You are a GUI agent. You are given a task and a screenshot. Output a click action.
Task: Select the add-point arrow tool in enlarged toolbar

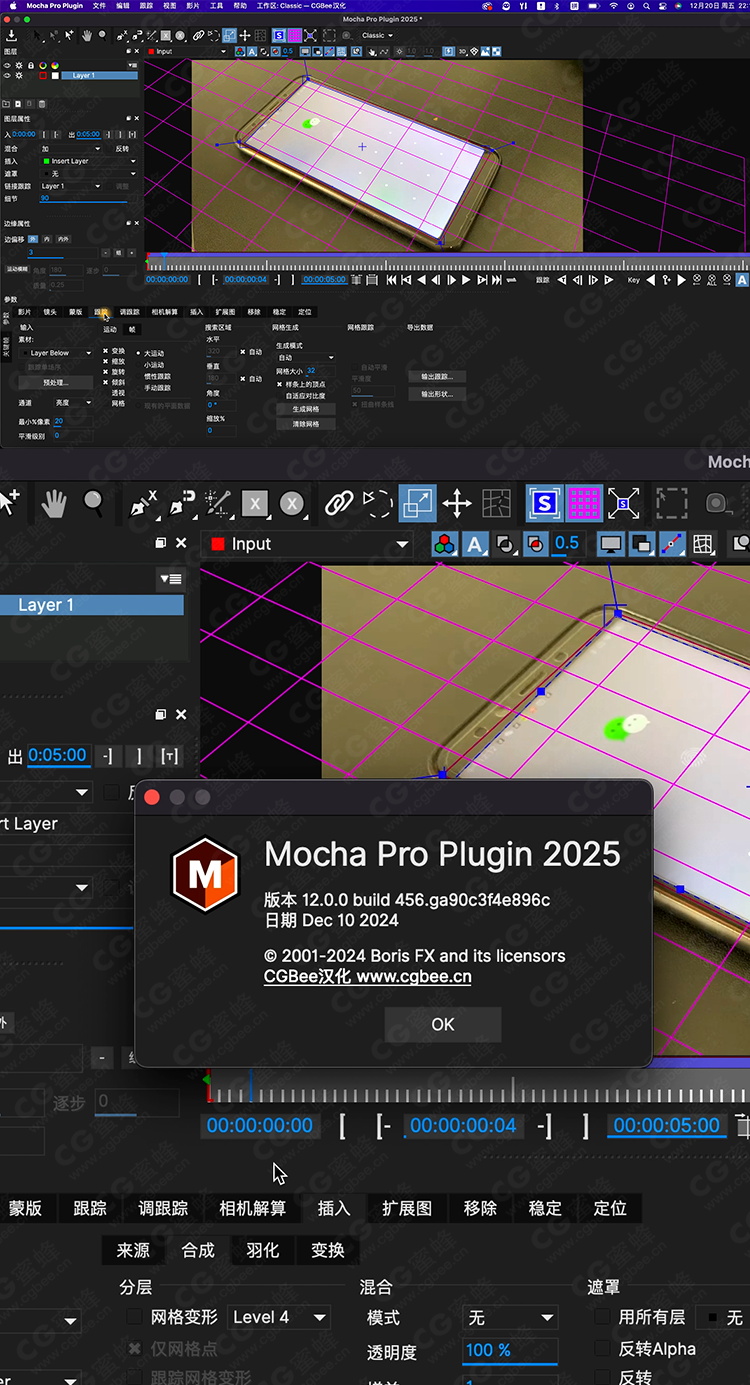tap(9, 504)
